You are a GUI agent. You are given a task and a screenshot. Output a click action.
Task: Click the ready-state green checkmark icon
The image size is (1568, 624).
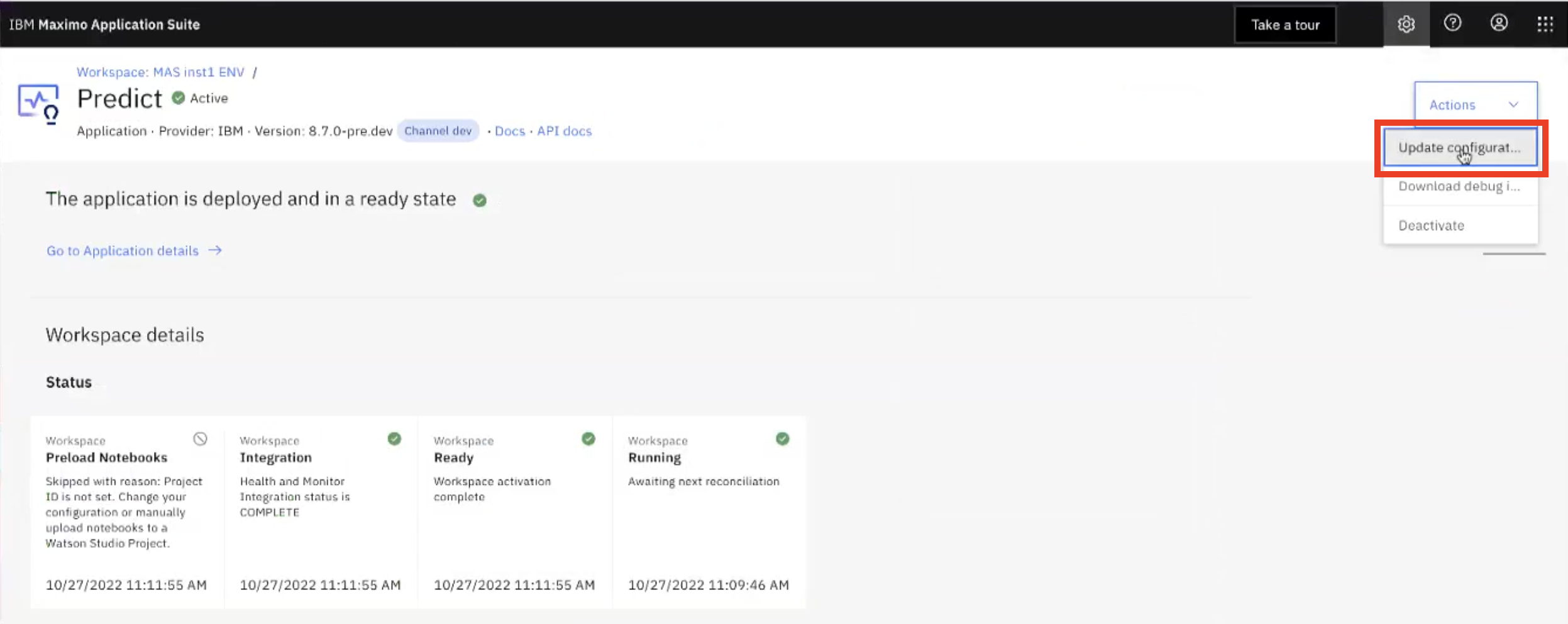[x=480, y=200]
